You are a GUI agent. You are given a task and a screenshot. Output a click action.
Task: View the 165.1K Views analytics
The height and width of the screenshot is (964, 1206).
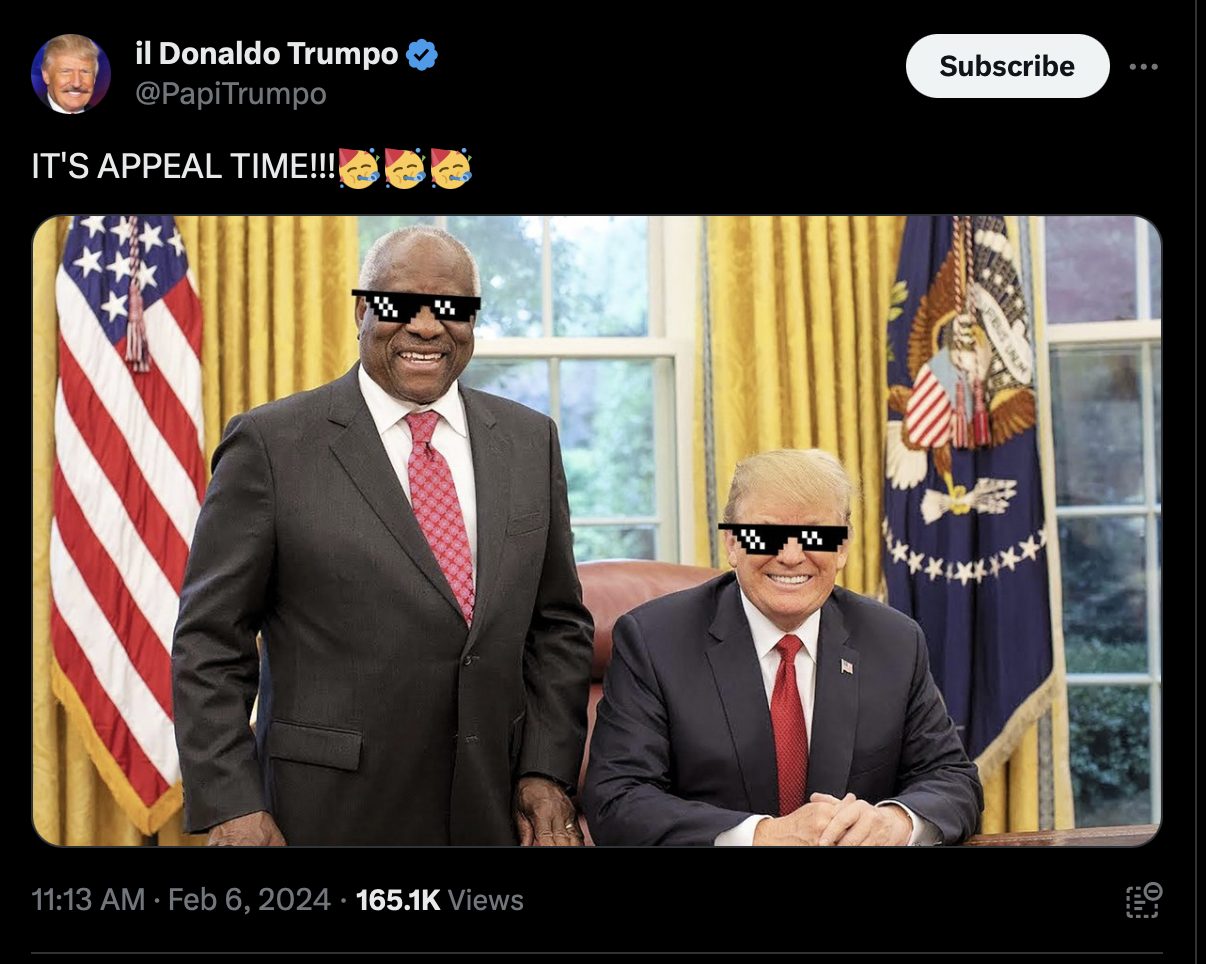[439, 900]
